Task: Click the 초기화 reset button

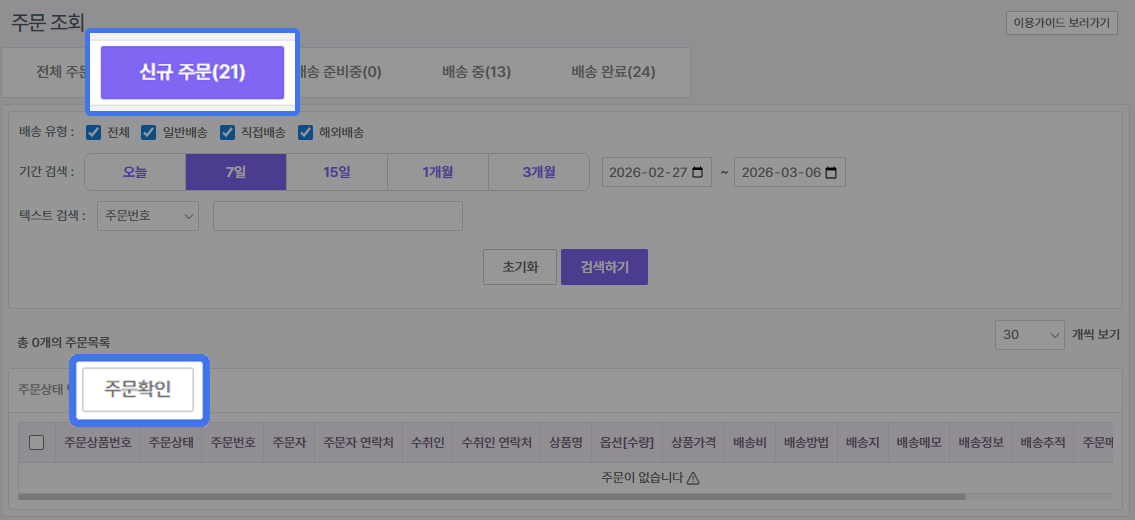Action: 520,267
